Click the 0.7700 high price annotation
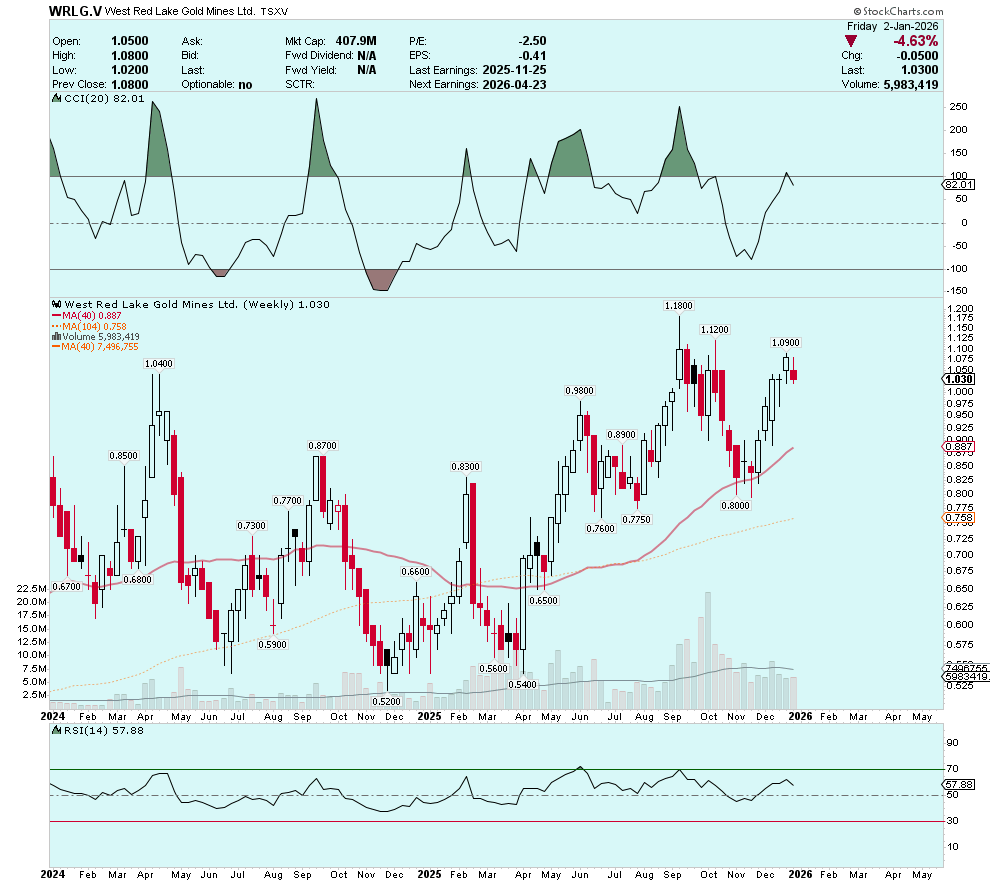This screenshot has width=990, height=883. (x=287, y=501)
